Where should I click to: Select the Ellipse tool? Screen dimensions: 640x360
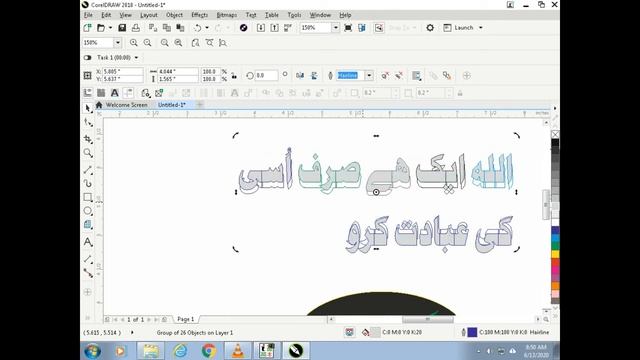88,211
